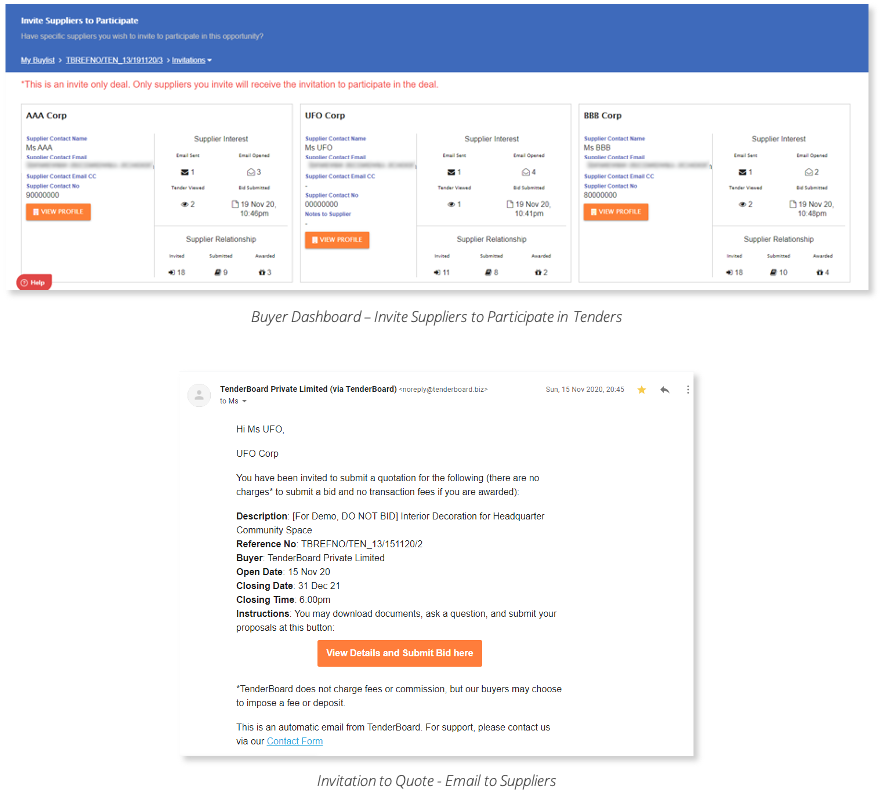
Task: Open the My Buylist breadcrumb link
Action: coord(38,60)
